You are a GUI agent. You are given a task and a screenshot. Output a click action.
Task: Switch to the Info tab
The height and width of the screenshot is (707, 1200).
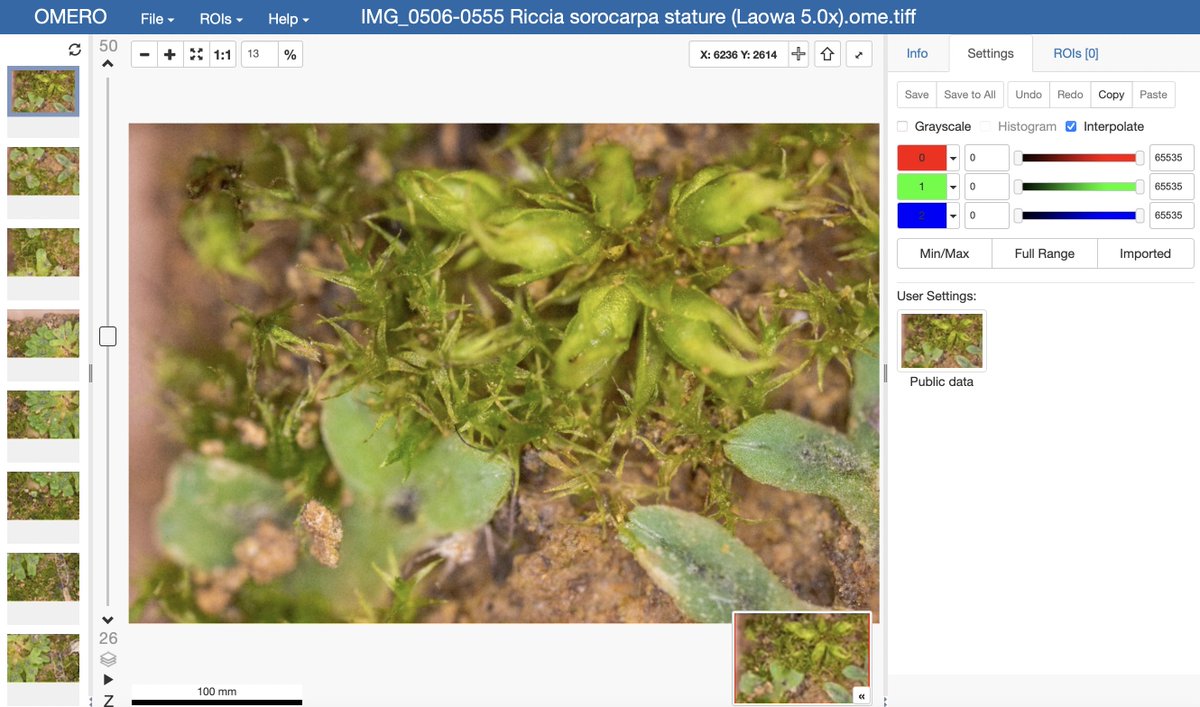(x=917, y=53)
